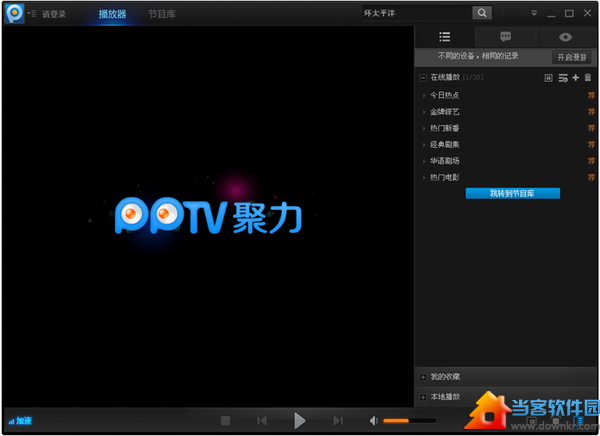Click 请登录 to log in
This screenshot has height=436, width=600.
coord(54,14)
